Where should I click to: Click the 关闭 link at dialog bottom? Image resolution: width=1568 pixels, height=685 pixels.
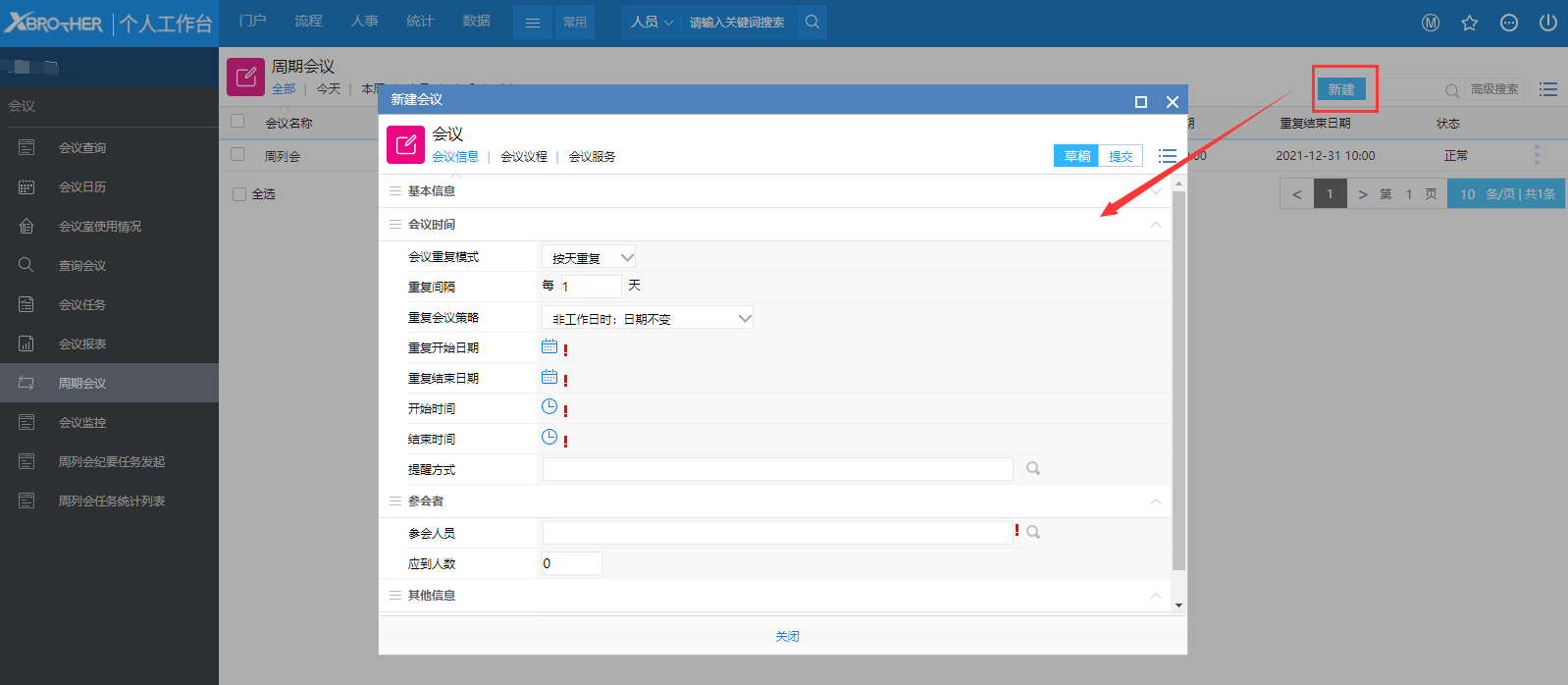click(787, 636)
